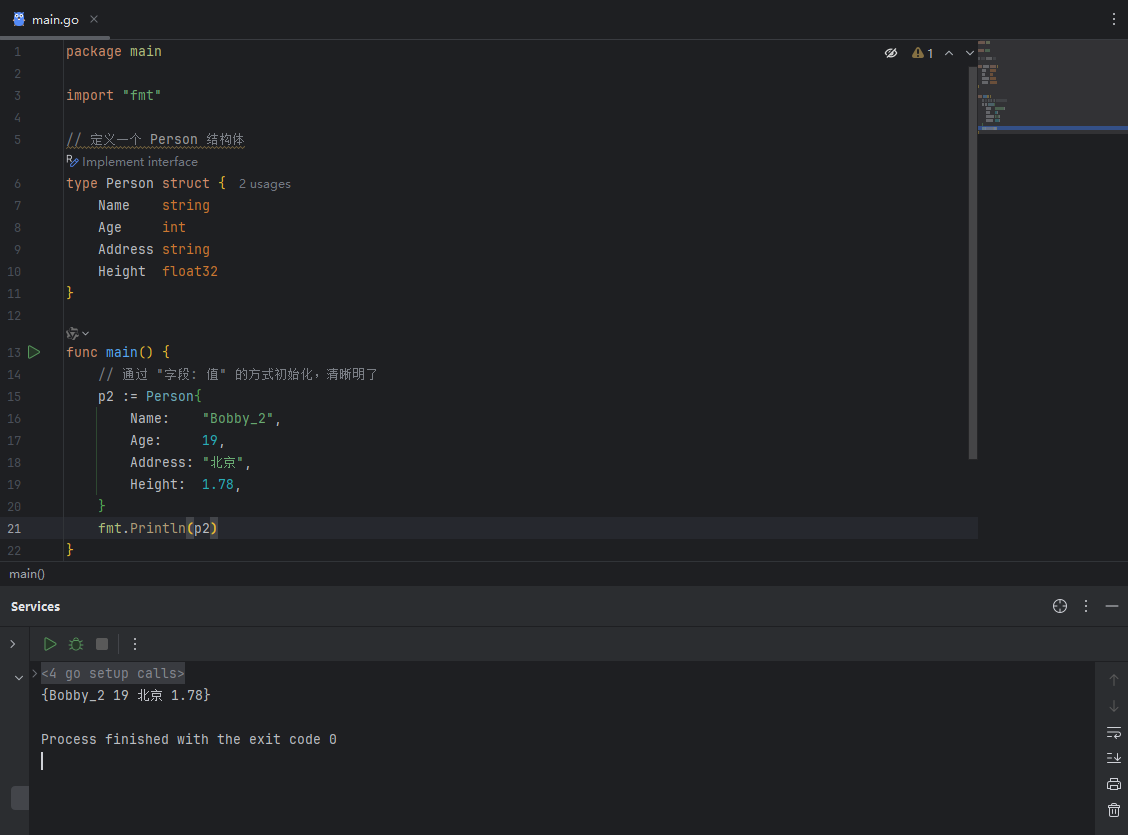Click the "Bobby_2" string literal
The width and height of the screenshot is (1128, 835).
tap(237, 419)
